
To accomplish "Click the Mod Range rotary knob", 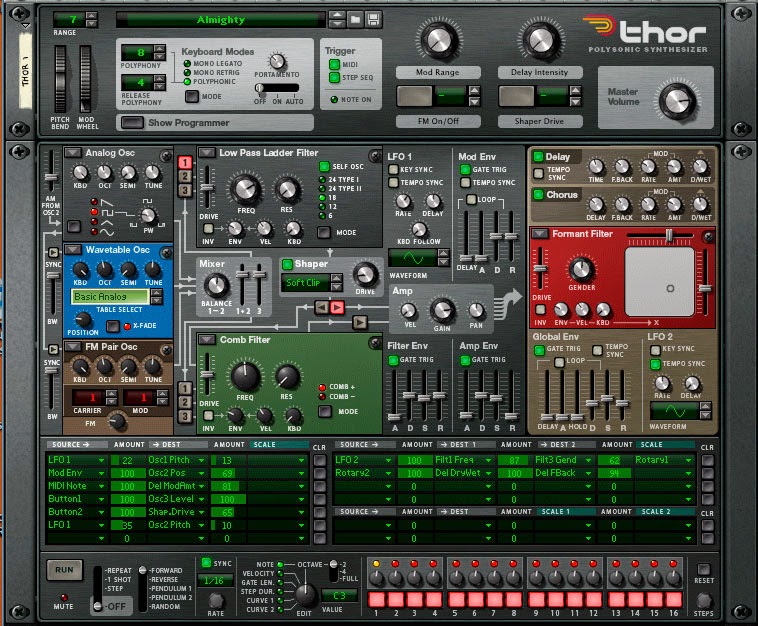I will point(439,40).
